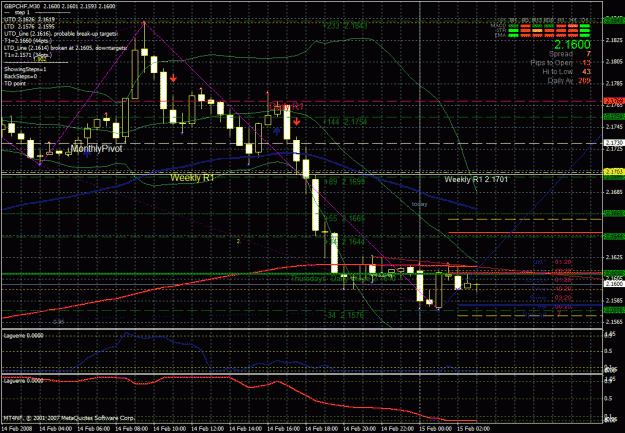The width and height of the screenshot is (625, 433).
Task: Click the red price tag near 2.1765 on axis
Action: click(x=614, y=101)
